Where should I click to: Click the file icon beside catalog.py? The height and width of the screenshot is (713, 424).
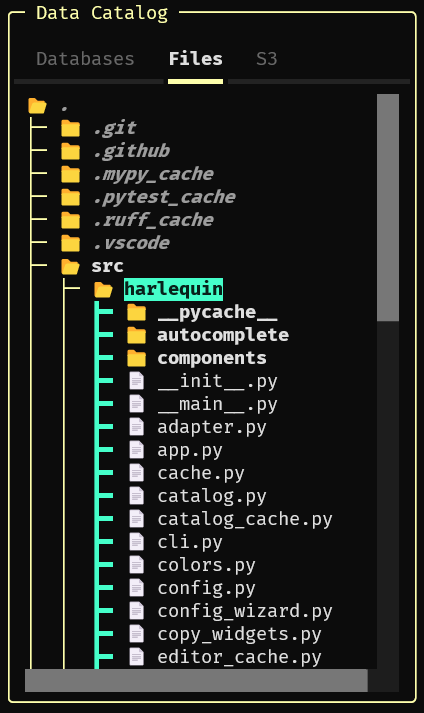[136, 496]
